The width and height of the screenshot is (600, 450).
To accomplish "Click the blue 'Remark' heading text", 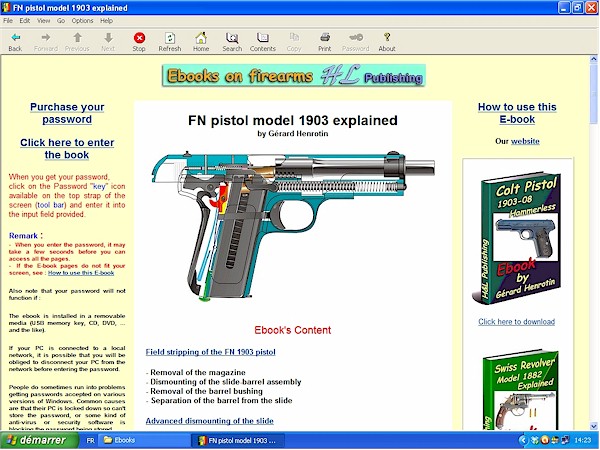I will pyautogui.click(x=23, y=236).
